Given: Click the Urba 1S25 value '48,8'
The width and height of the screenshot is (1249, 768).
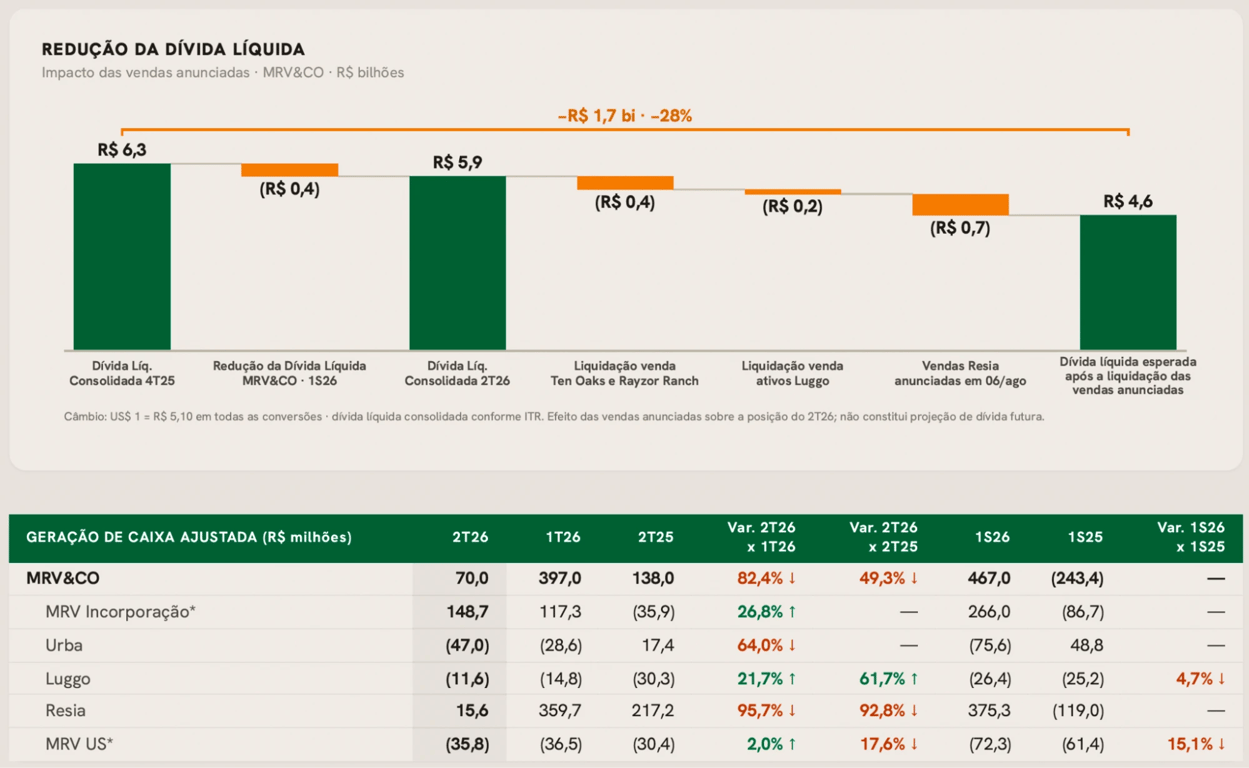Looking at the screenshot, I should pos(1086,645).
